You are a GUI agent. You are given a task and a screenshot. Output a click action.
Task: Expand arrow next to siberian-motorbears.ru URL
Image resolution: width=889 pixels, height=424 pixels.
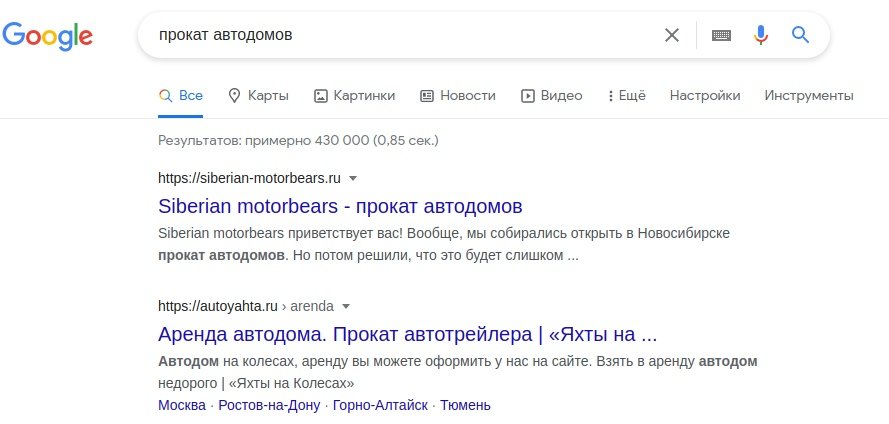pos(353,179)
